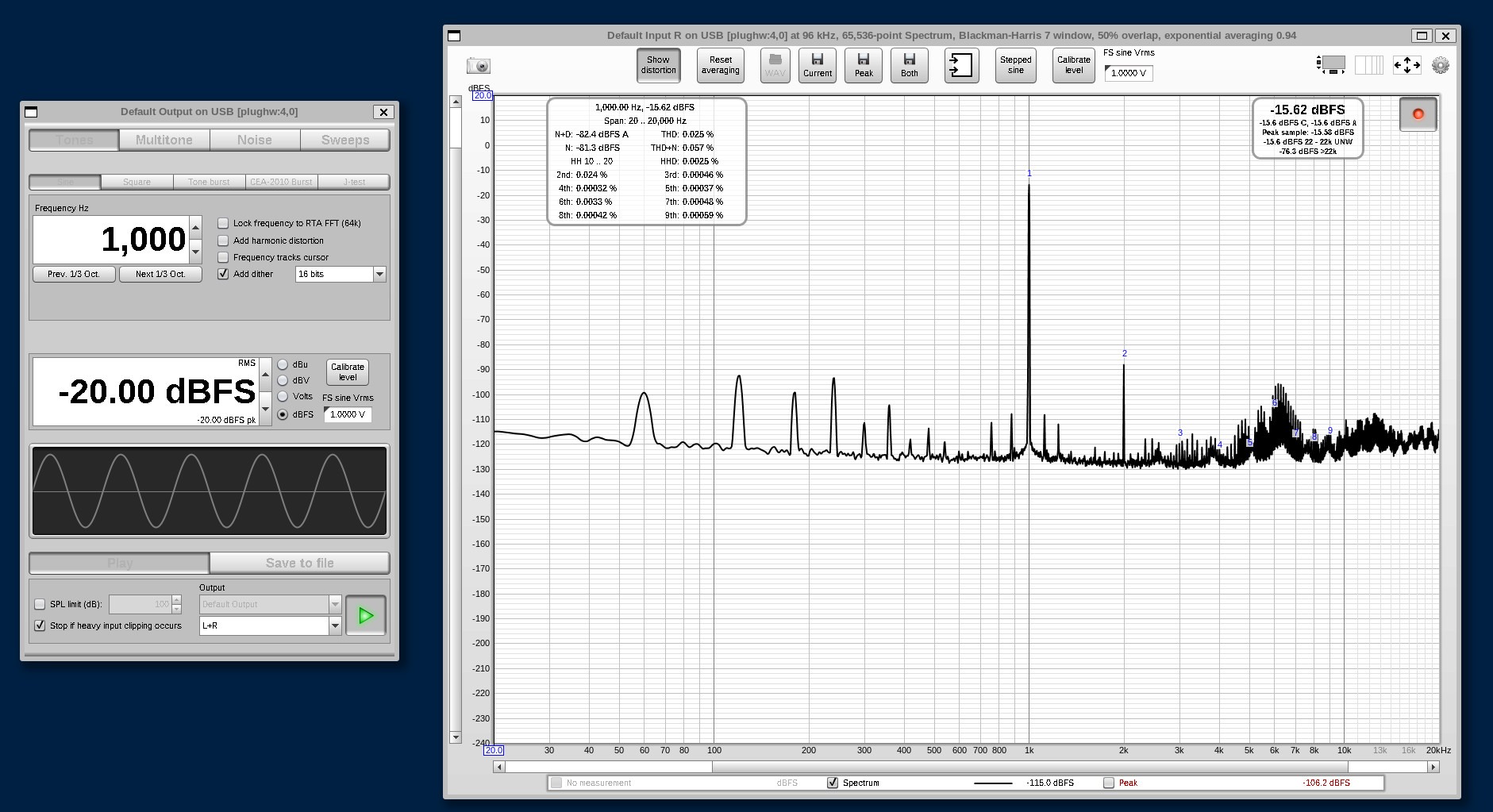This screenshot has height=812, width=1493.
Task: Raise generator level with up arrow
Action: (265, 373)
